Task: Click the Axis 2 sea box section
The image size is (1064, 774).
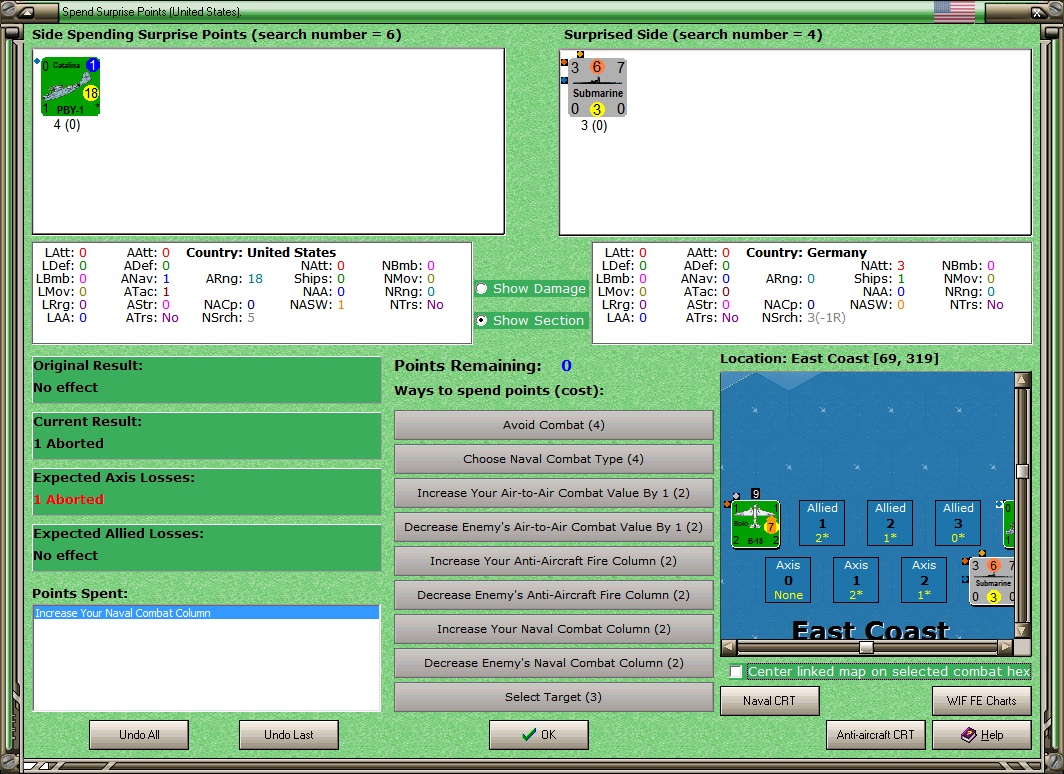Action: tap(924, 579)
